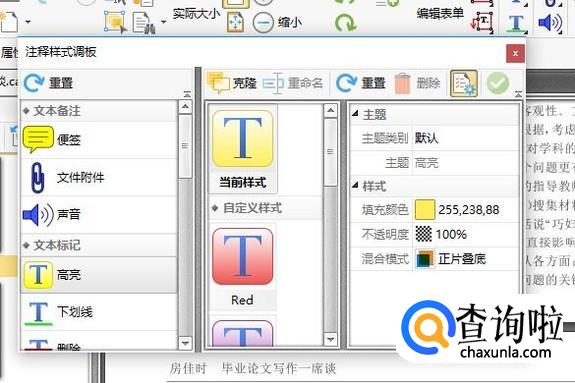This screenshot has width=575, height=383.
Task: Select the 下划线 underline tool
Action: coord(98,312)
